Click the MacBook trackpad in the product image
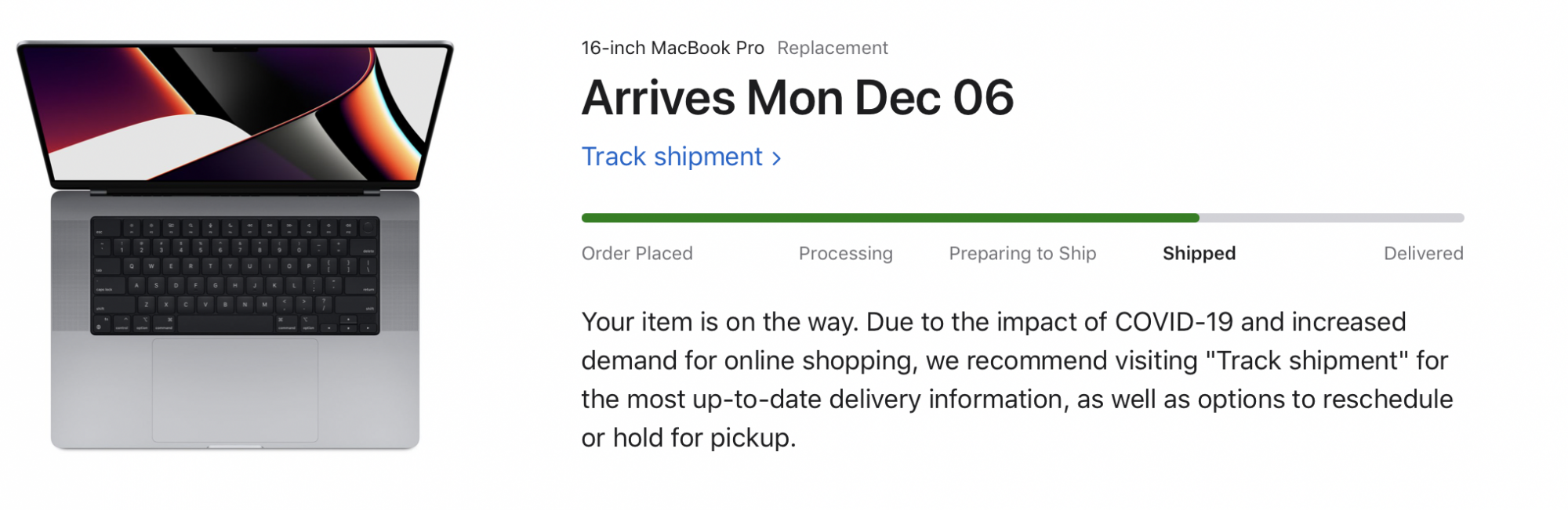The height and width of the screenshot is (510, 1568). 234,389
